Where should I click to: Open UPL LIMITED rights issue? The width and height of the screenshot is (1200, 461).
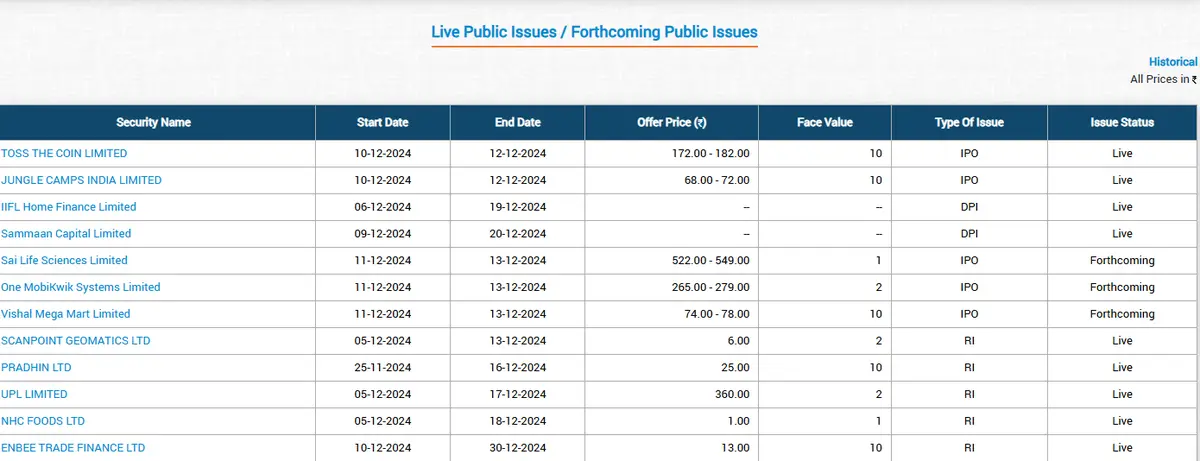point(35,394)
